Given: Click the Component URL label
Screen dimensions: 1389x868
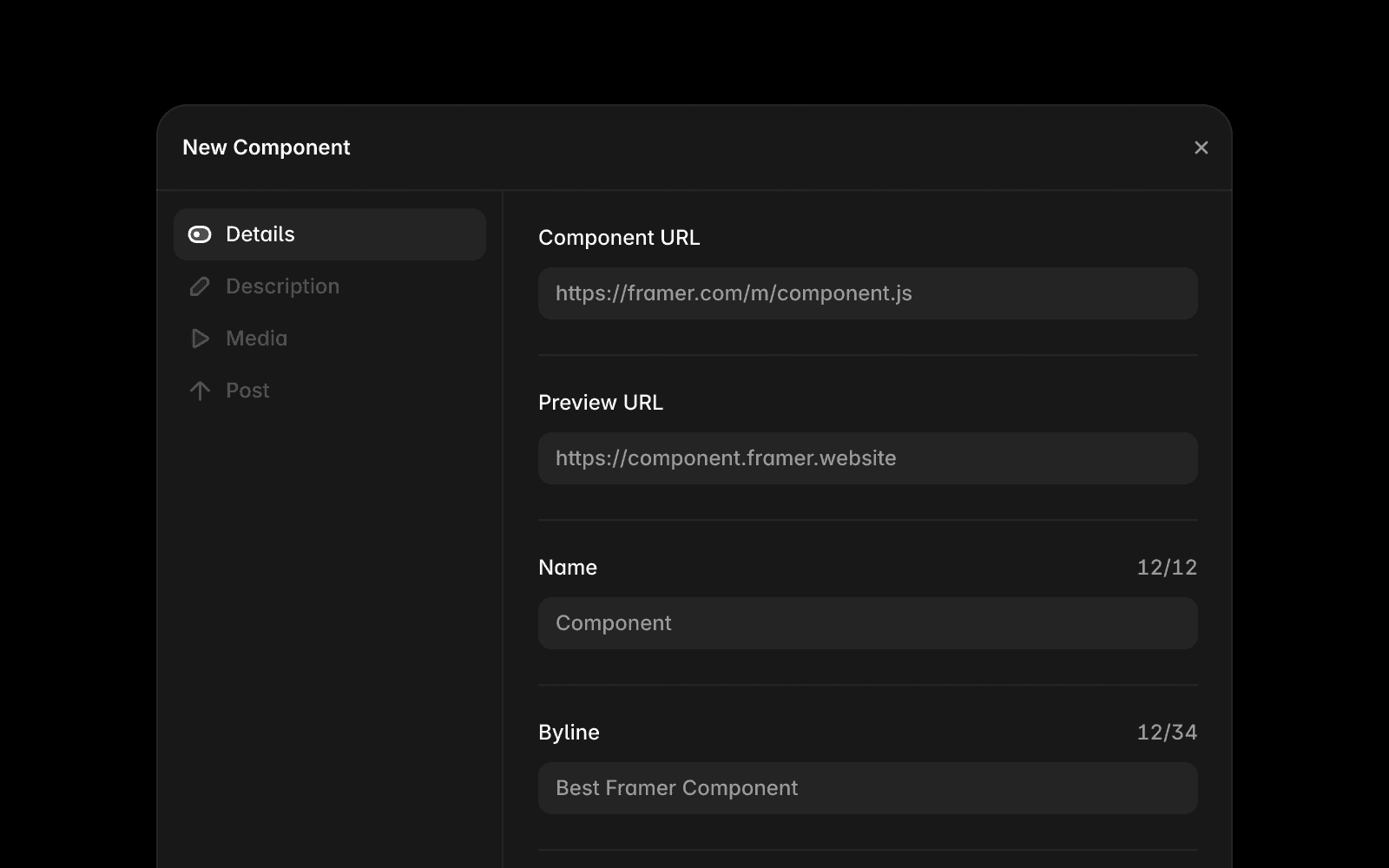Looking at the screenshot, I should tap(619, 238).
